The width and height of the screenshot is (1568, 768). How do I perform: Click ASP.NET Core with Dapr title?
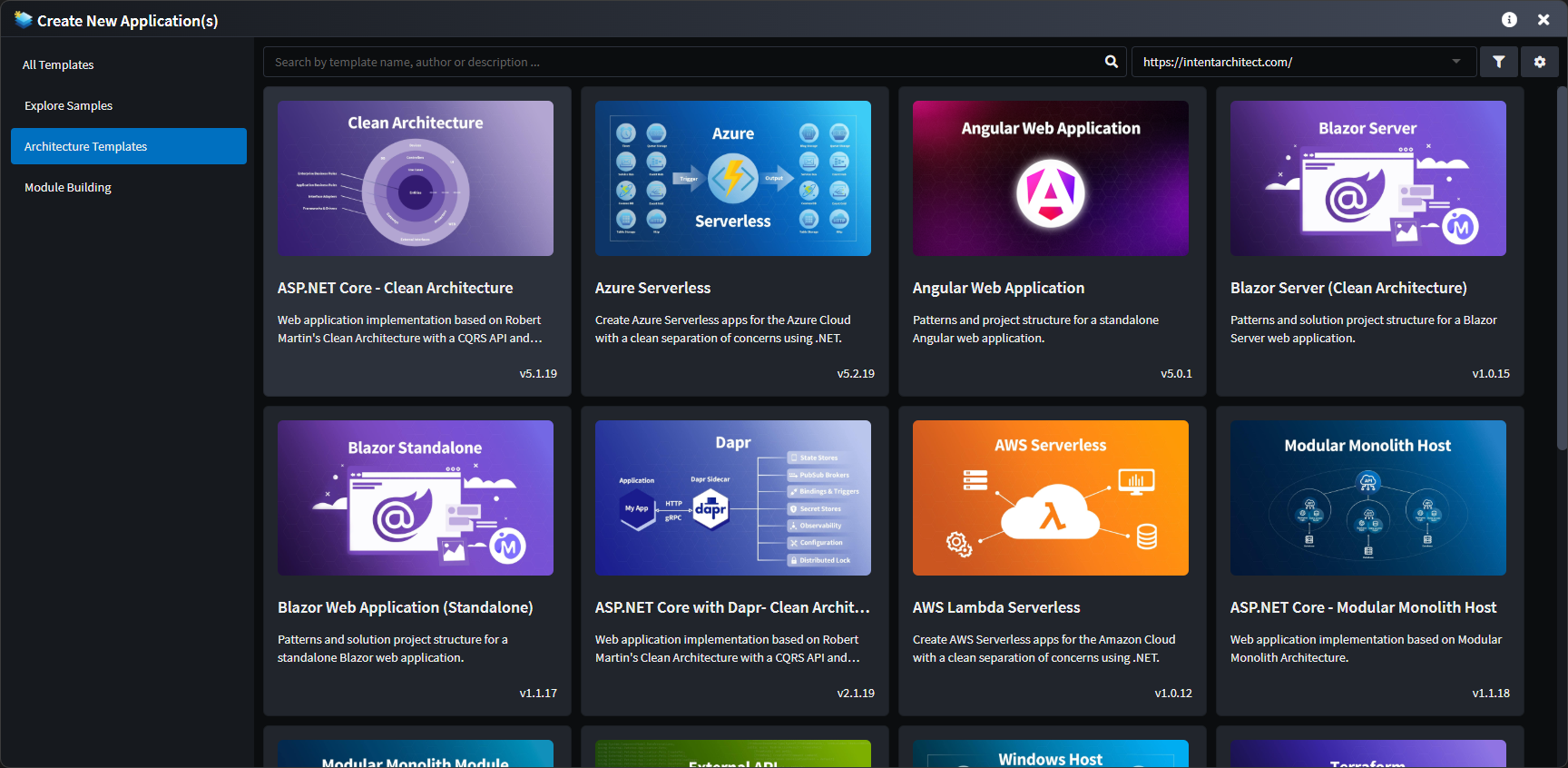click(732, 607)
